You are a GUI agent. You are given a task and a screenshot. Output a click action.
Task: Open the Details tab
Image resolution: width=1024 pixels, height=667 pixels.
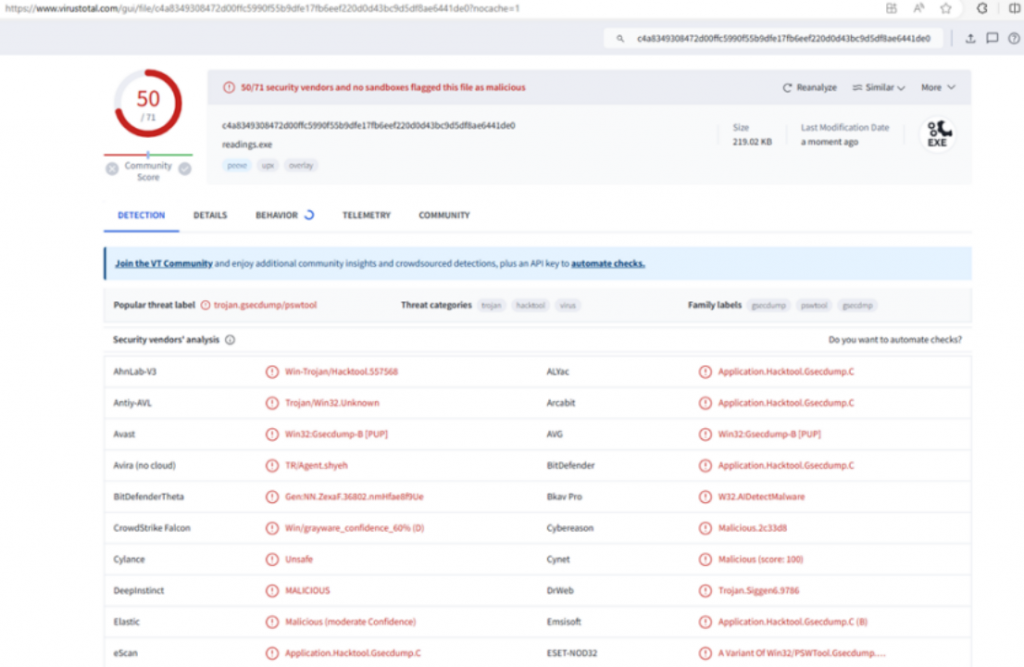[x=210, y=216]
